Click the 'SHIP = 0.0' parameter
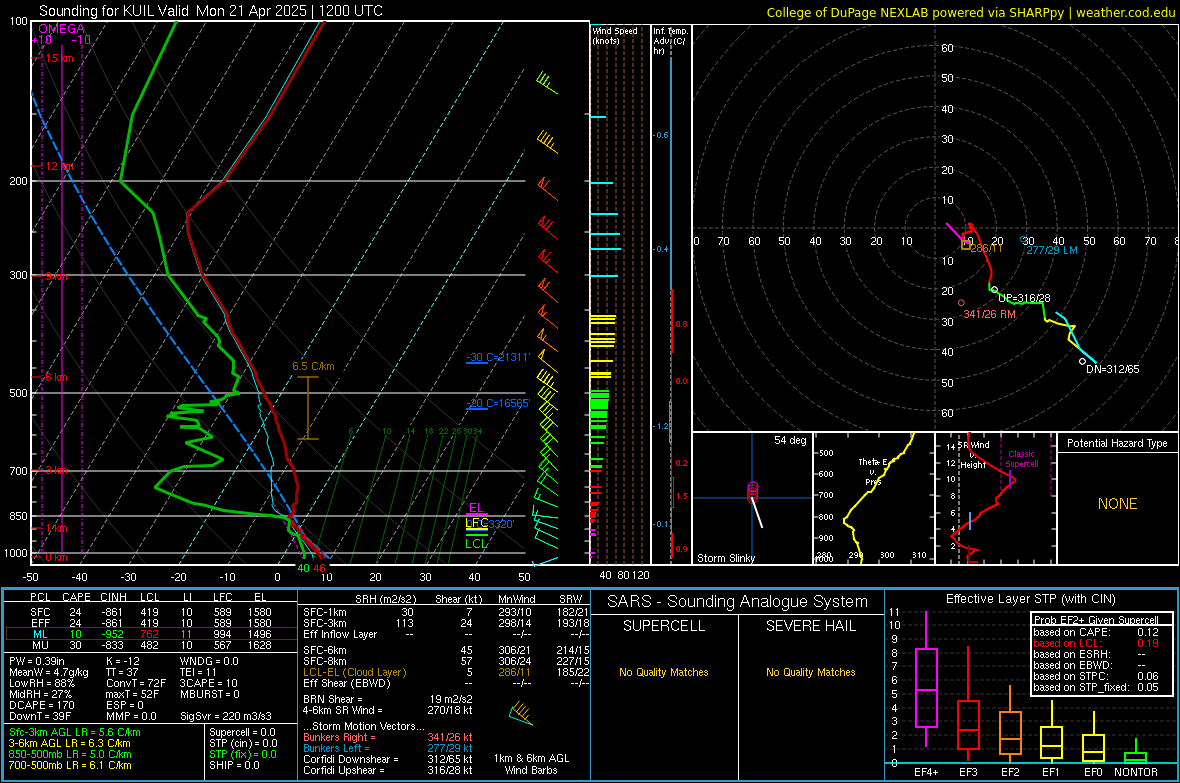Image resolution: width=1180 pixels, height=783 pixels. point(234,765)
